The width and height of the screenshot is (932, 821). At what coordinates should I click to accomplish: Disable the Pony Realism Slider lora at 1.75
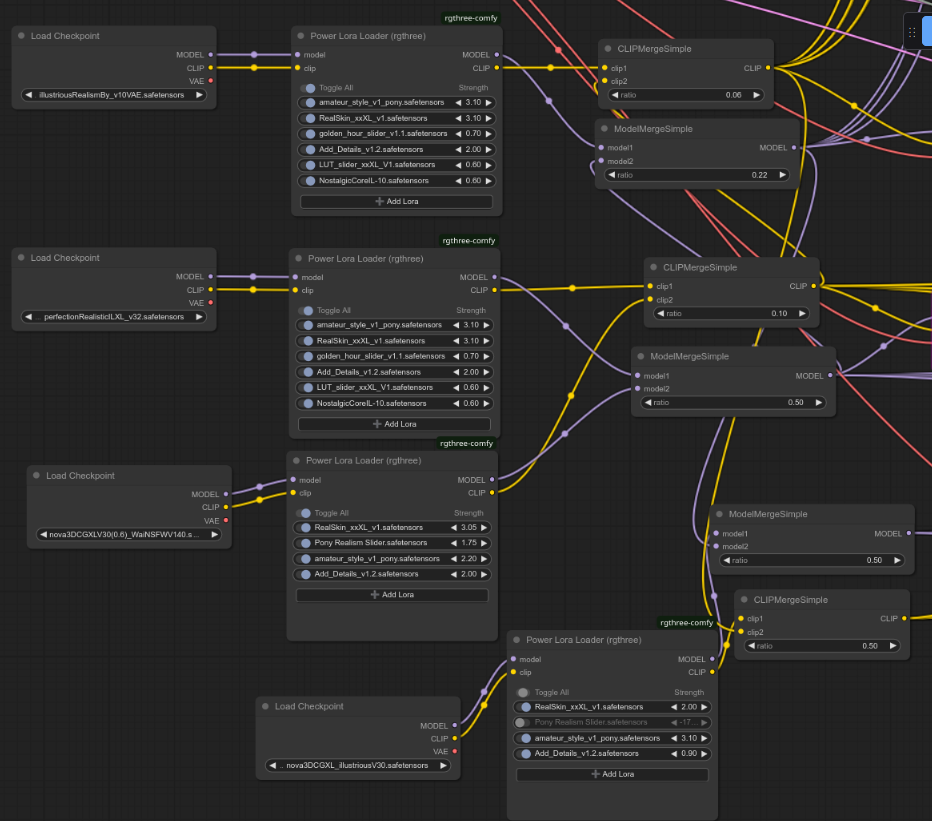tap(304, 543)
